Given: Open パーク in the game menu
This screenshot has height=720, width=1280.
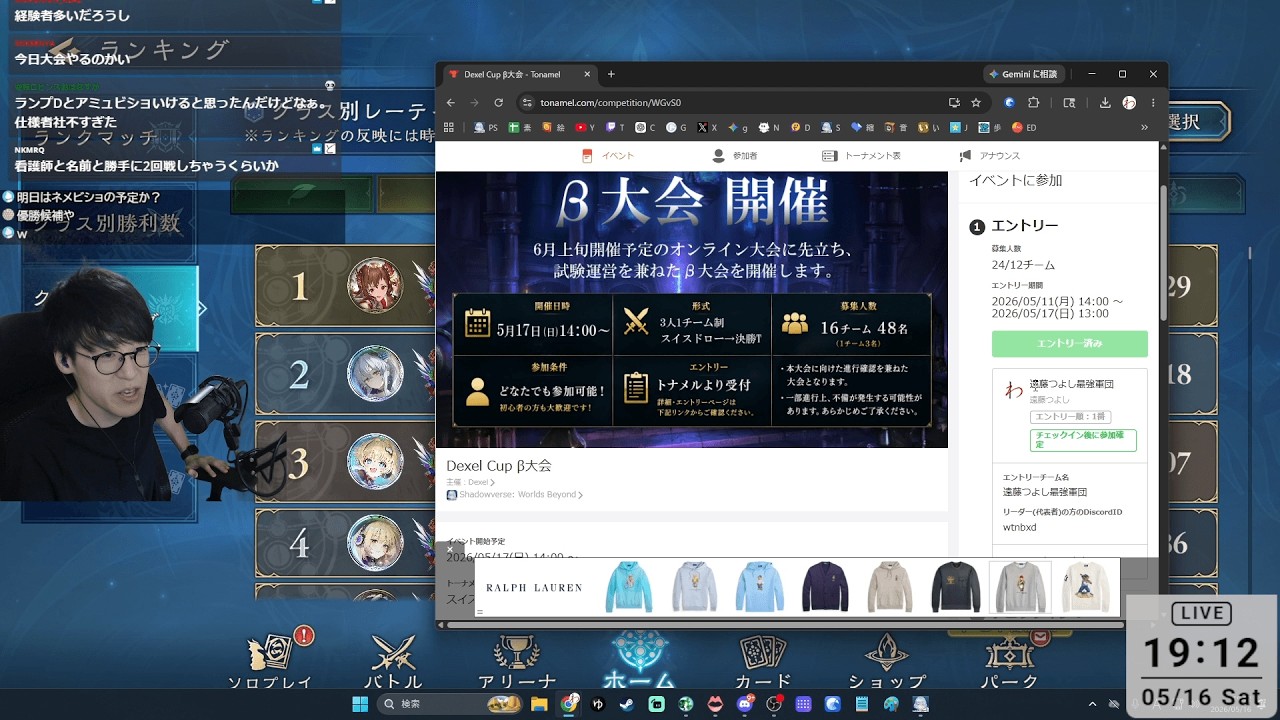Looking at the screenshot, I should [1011, 663].
